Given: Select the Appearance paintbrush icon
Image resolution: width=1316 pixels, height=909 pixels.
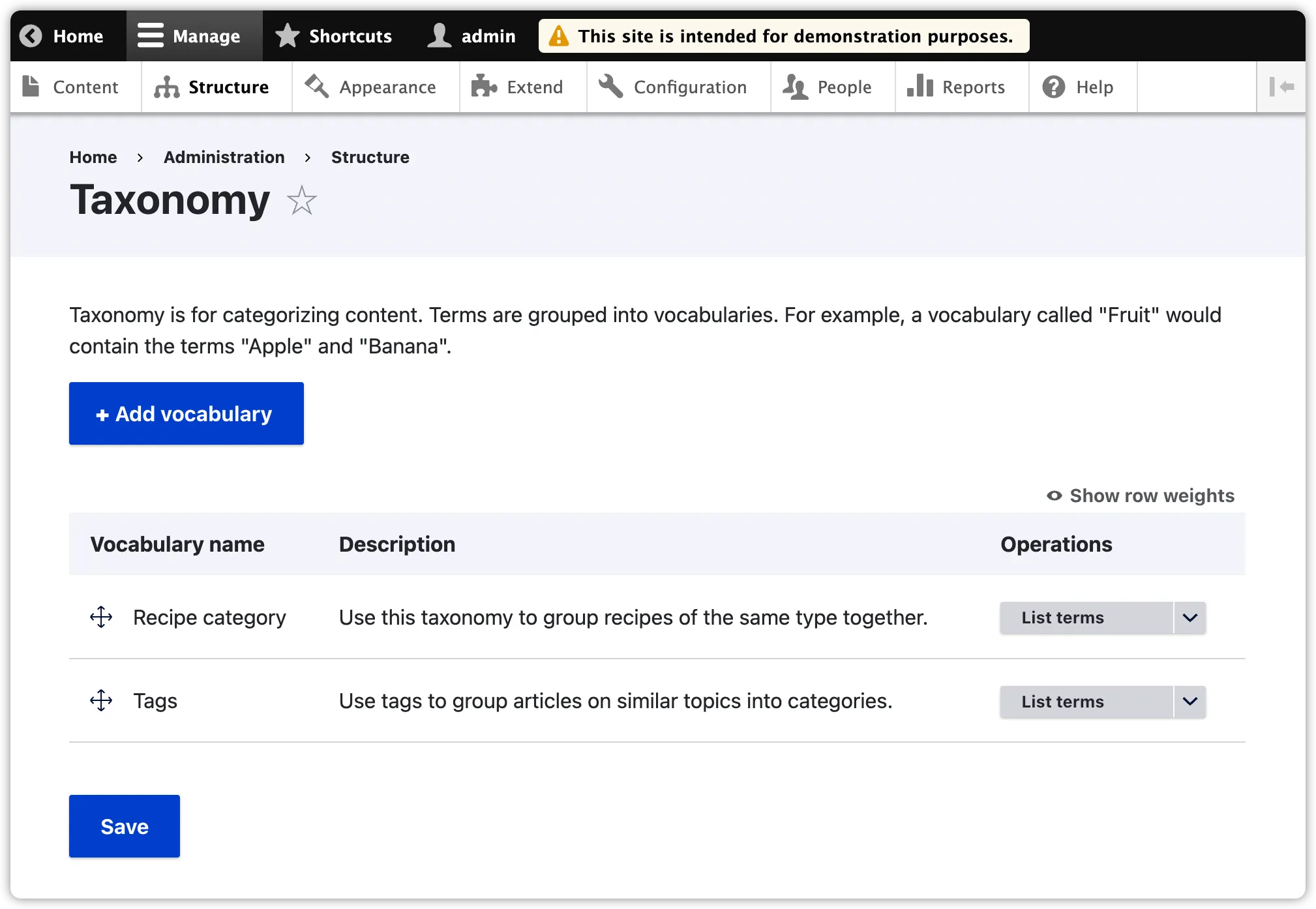Looking at the screenshot, I should tap(316, 87).
